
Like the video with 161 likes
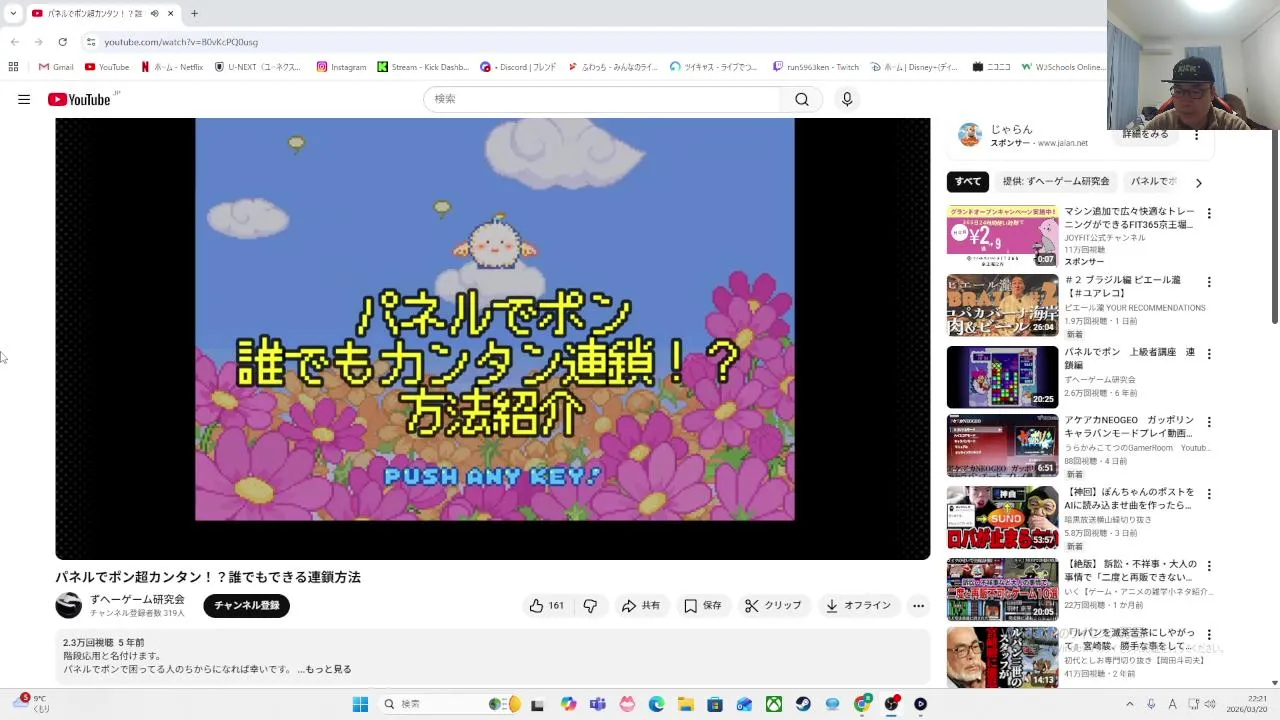[547, 606]
